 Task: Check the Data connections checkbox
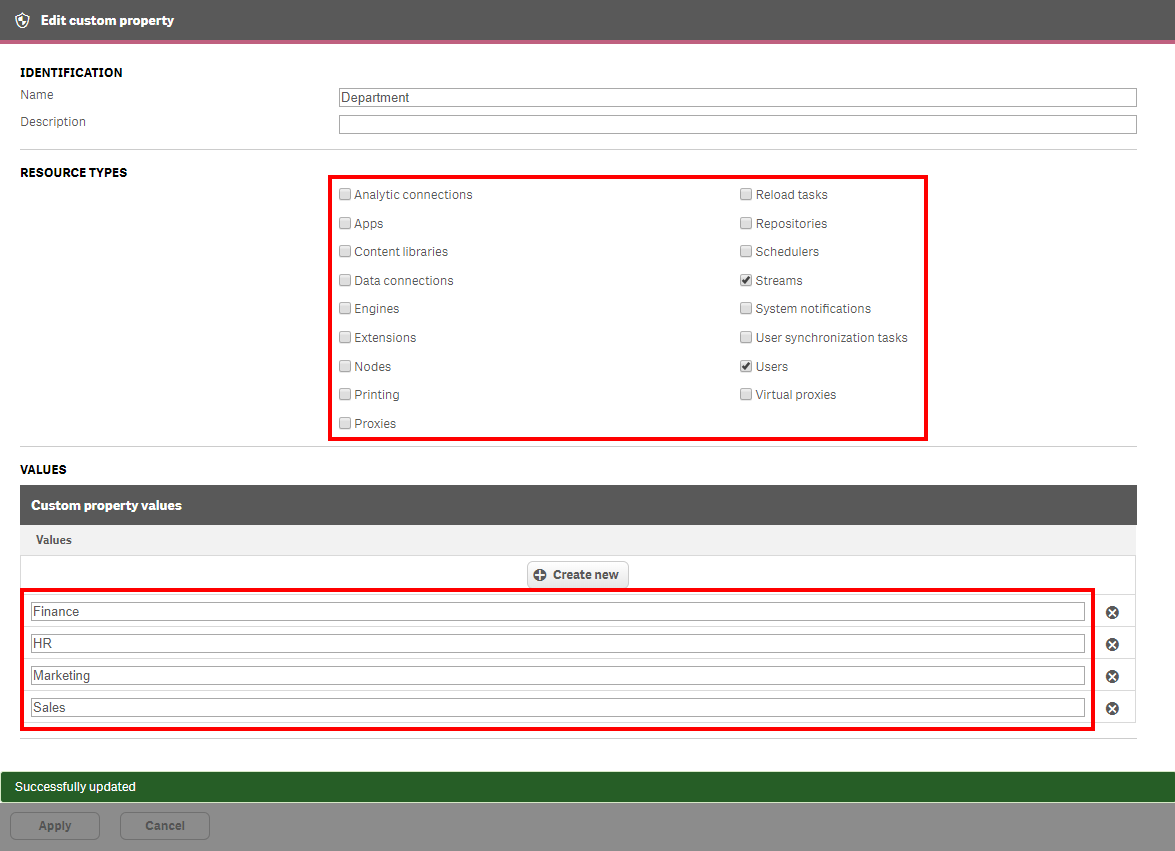(x=344, y=279)
